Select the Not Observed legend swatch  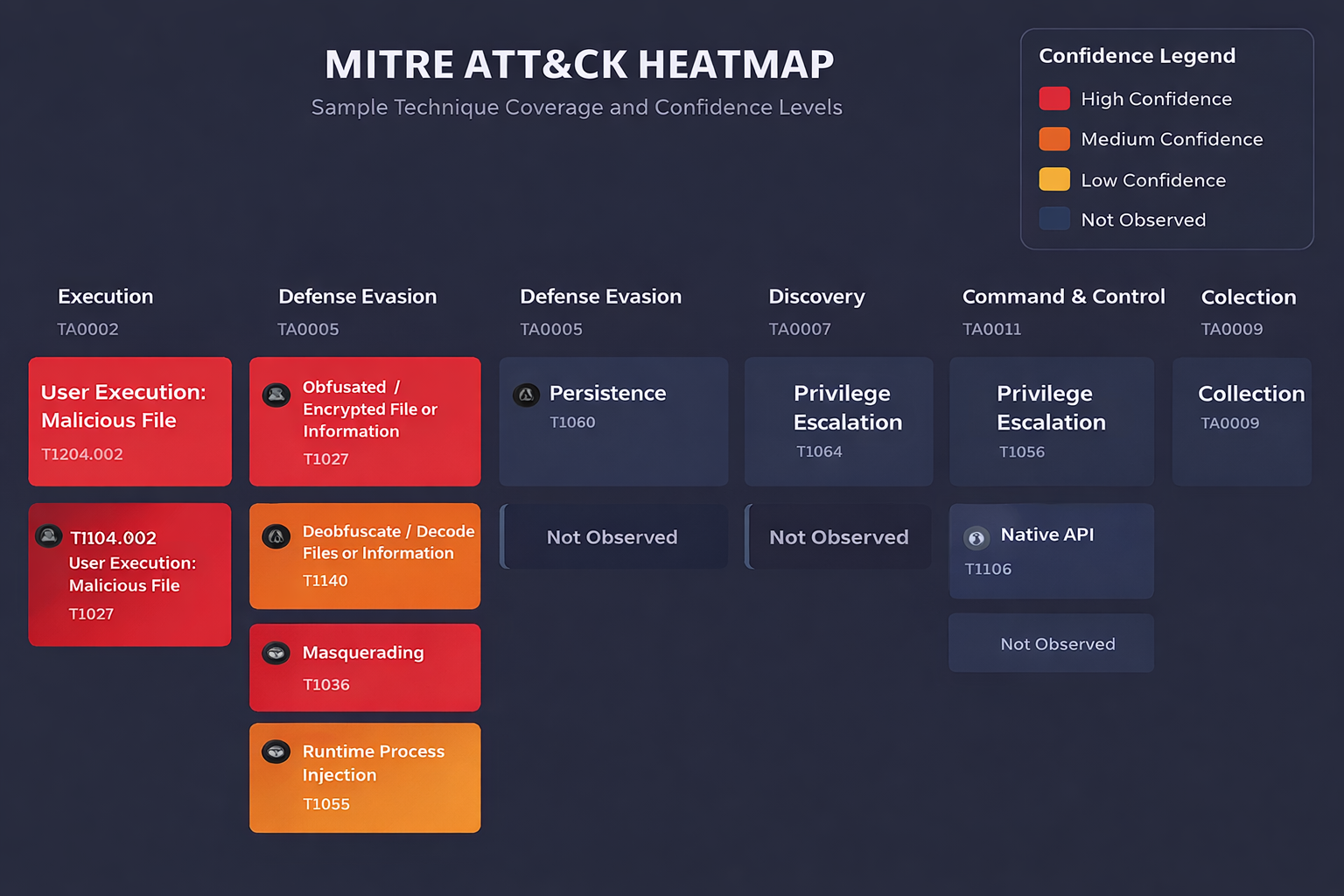[1054, 219]
